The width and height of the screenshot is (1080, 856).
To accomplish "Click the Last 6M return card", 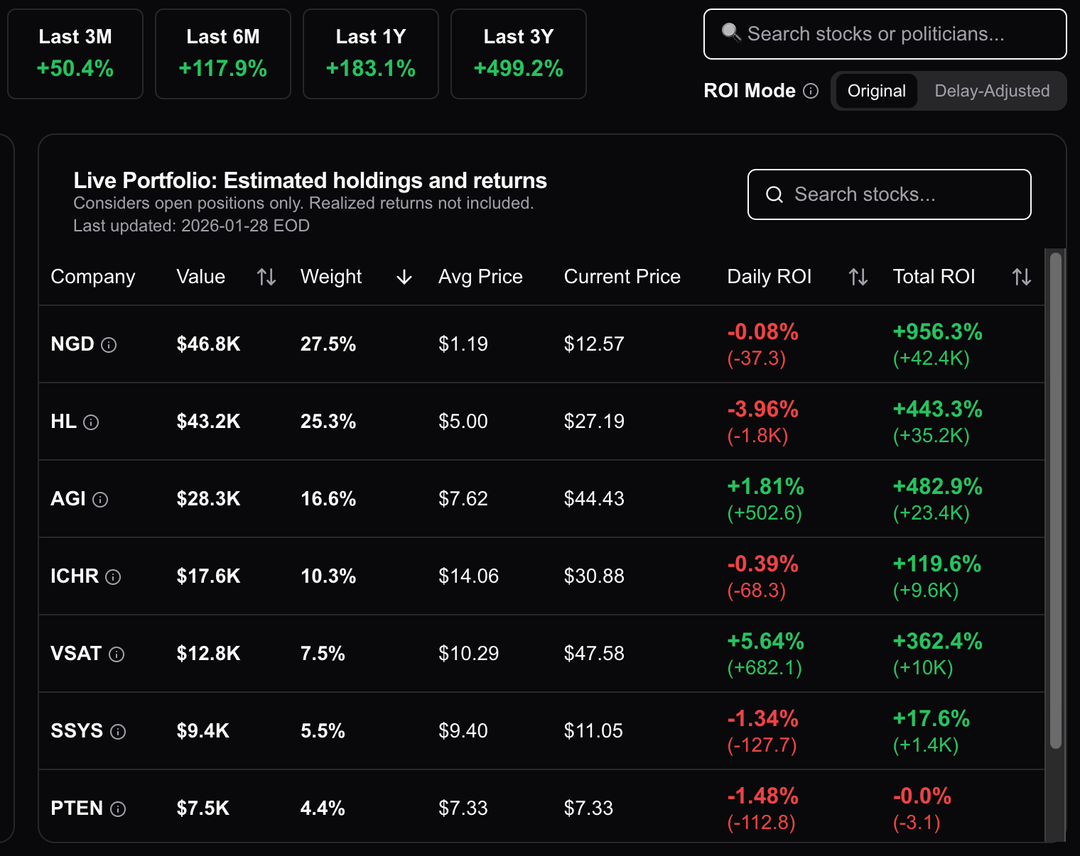I will click(223, 54).
